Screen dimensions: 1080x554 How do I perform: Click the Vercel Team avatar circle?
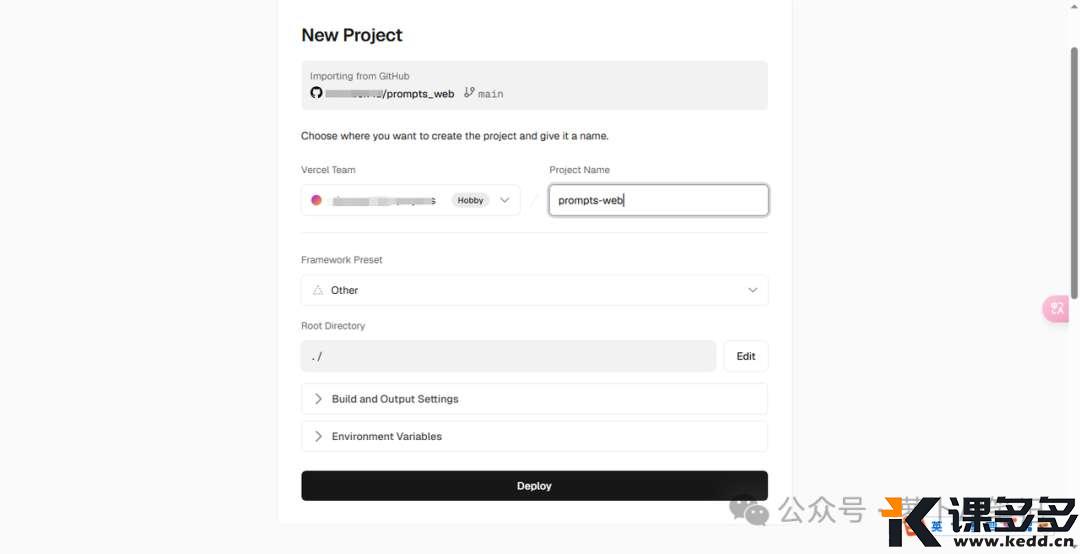(316, 200)
